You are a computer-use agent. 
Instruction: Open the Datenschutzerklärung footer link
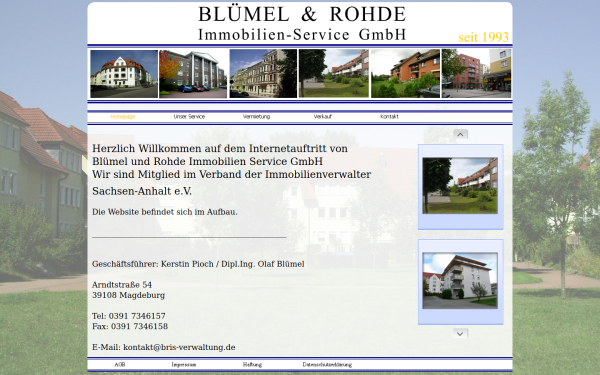327,365
